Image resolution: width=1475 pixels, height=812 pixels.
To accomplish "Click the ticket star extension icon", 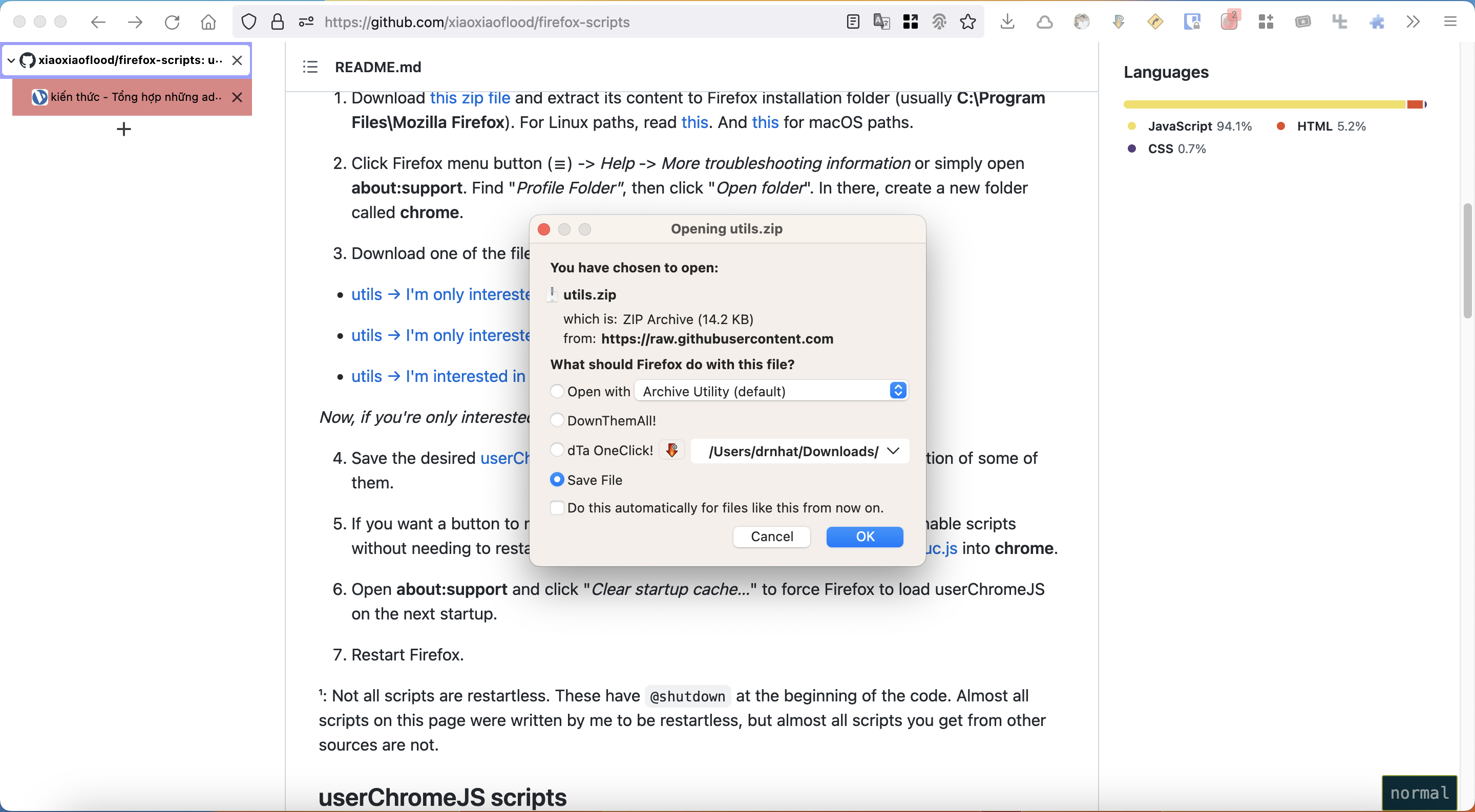I will (x=1302, y=22).
